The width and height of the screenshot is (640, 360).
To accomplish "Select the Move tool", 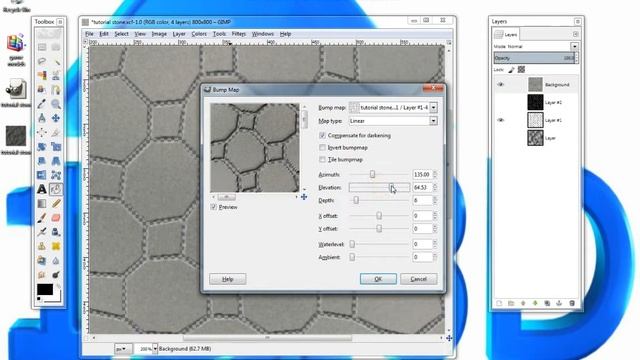I will click(56, 118).
